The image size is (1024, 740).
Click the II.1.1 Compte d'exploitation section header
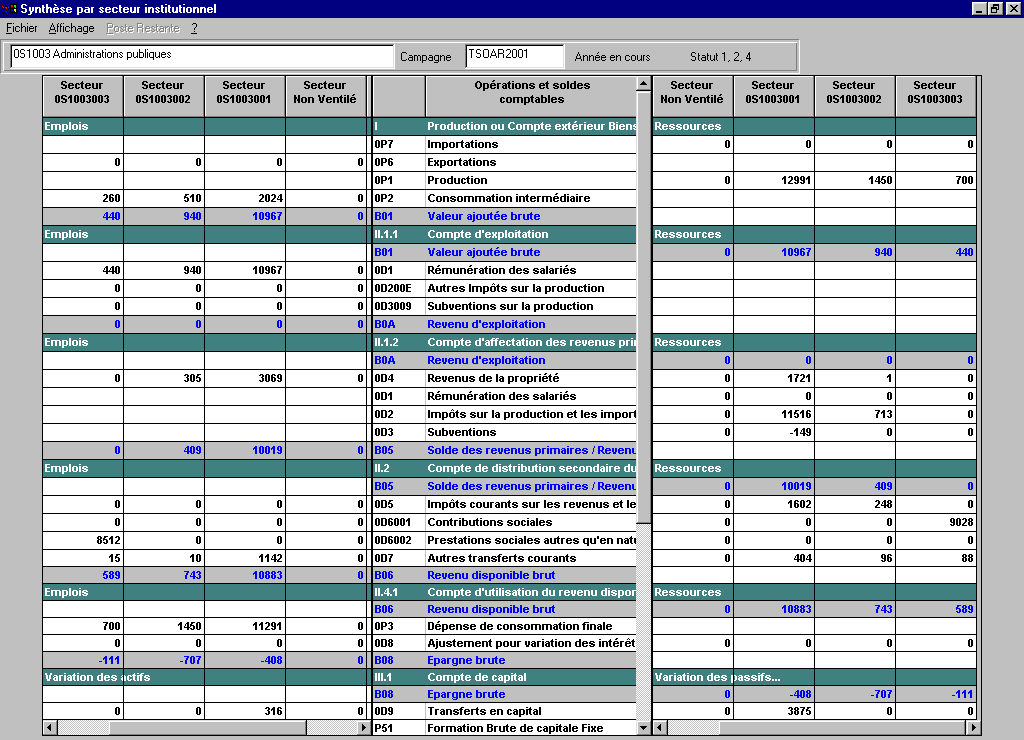click(x=504, y=234)
